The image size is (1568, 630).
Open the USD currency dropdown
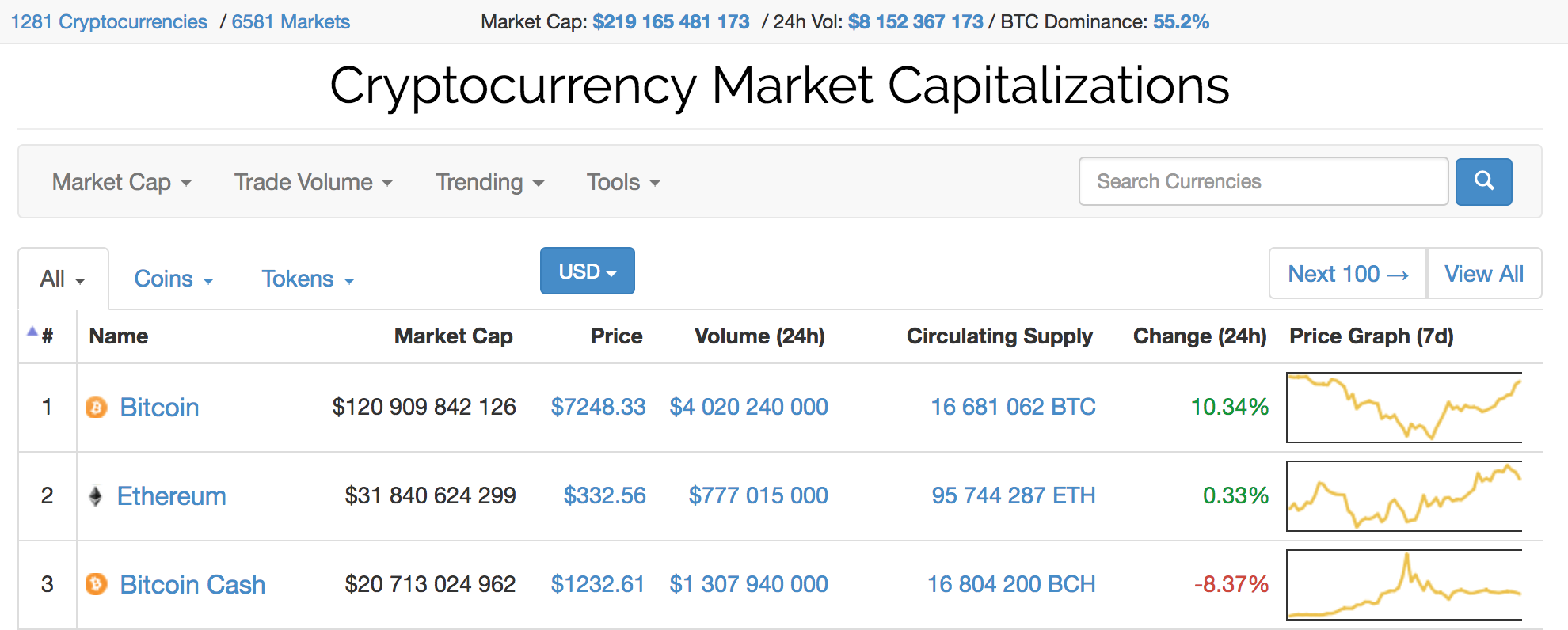coord(587,271)
